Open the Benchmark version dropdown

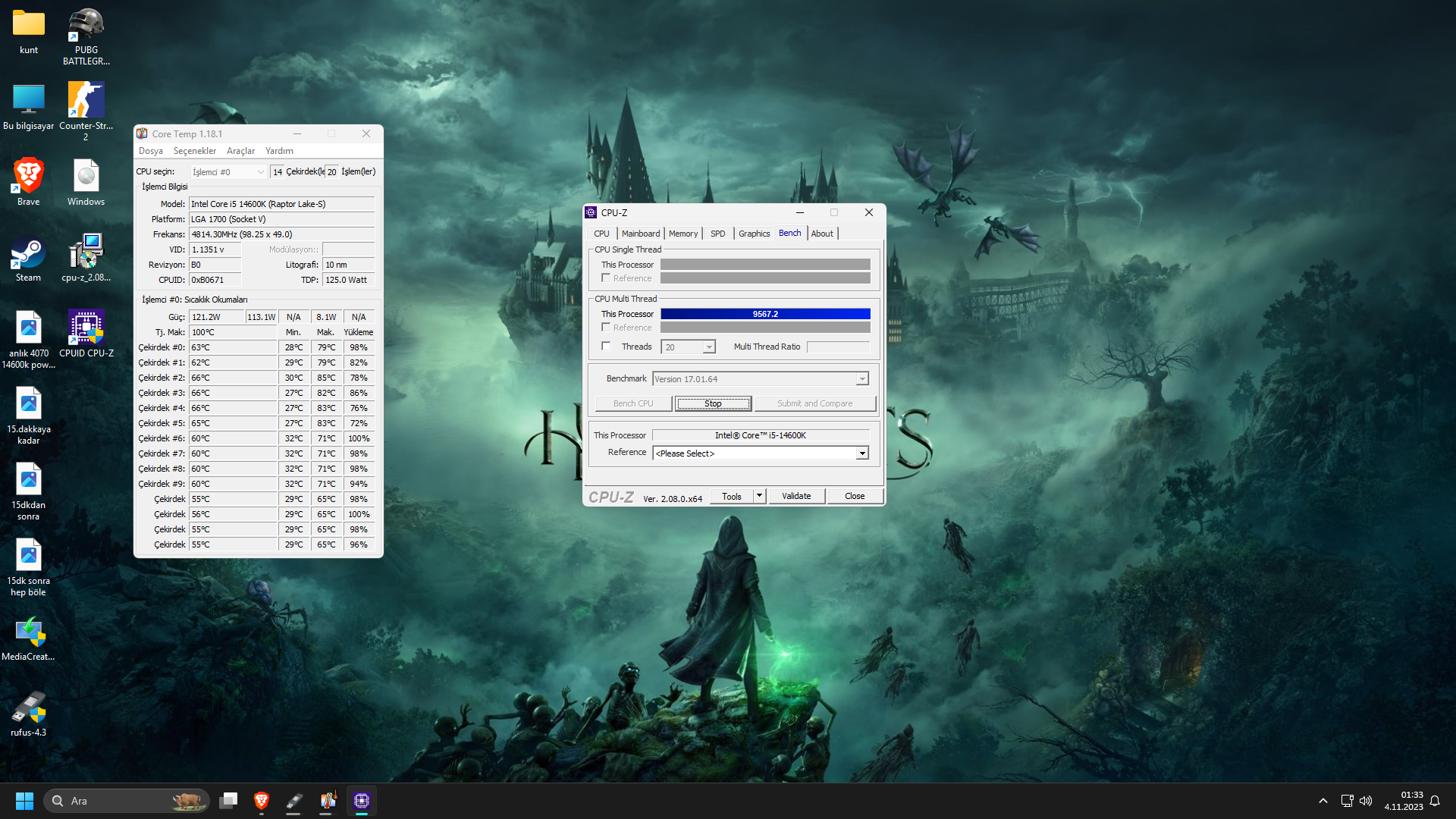(862, 379)
